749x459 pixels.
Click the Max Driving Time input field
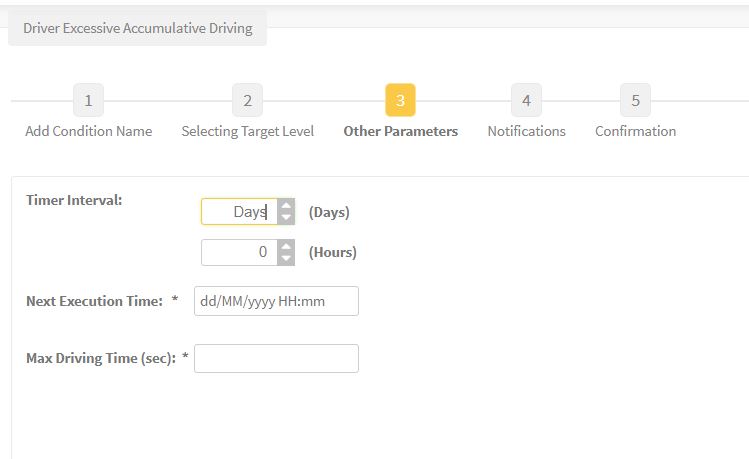click(276, 358)
